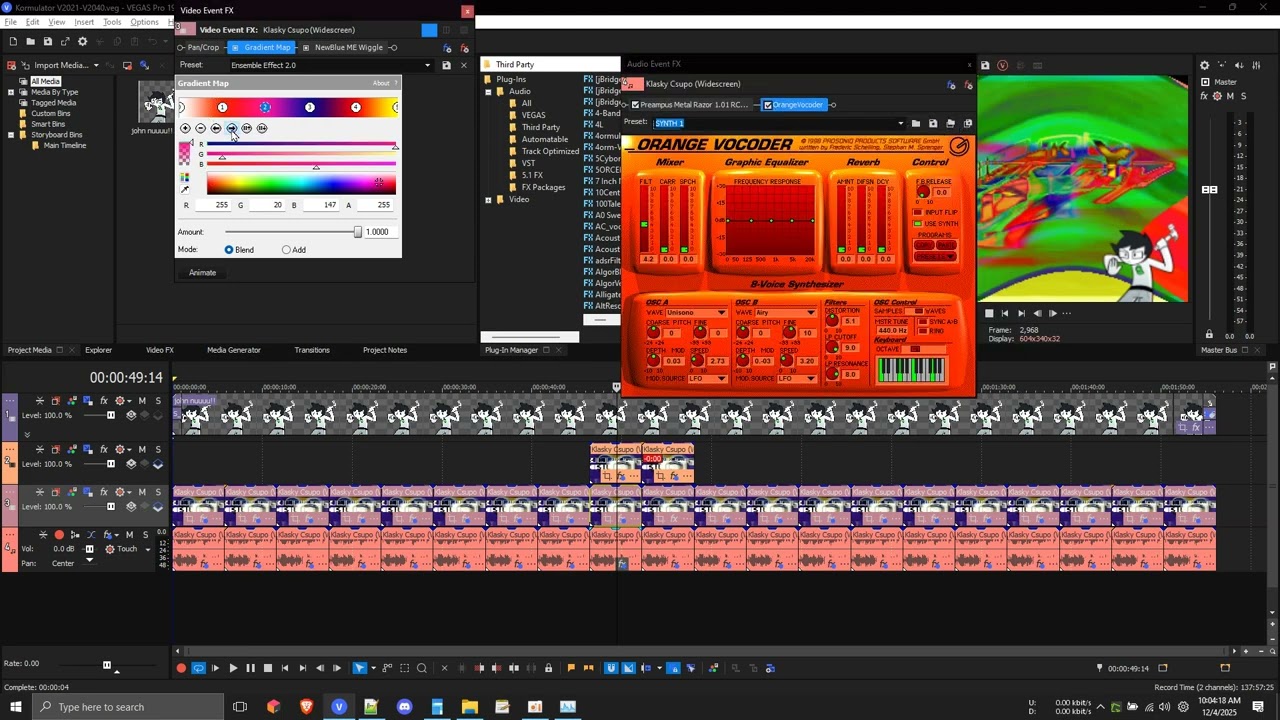
Task: Pick eyedropper tool in Gradient Map
Action: point(184,189)
